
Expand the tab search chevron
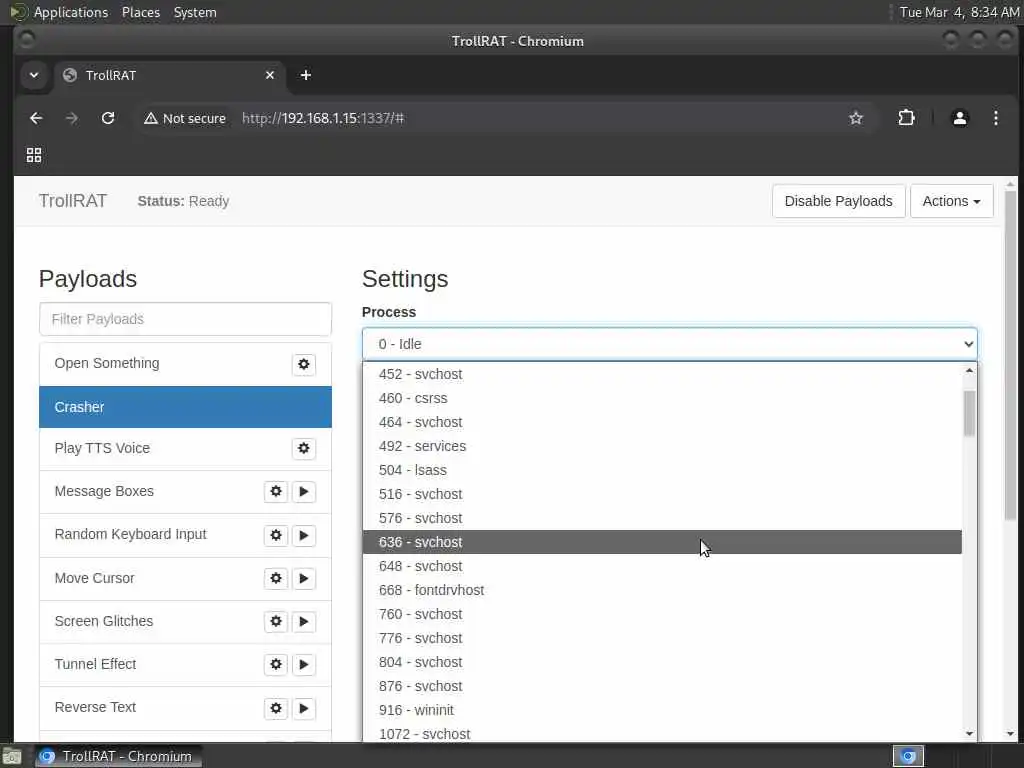click(34, 75)
